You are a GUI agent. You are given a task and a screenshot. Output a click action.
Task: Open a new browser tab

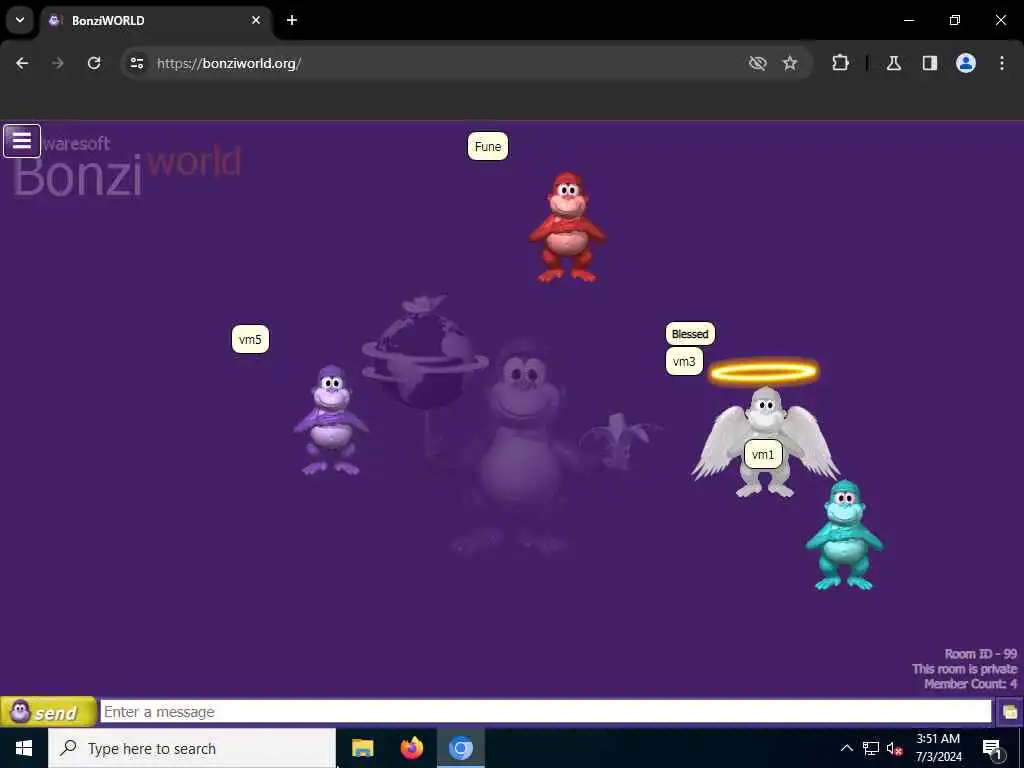(x=292, y=20)
